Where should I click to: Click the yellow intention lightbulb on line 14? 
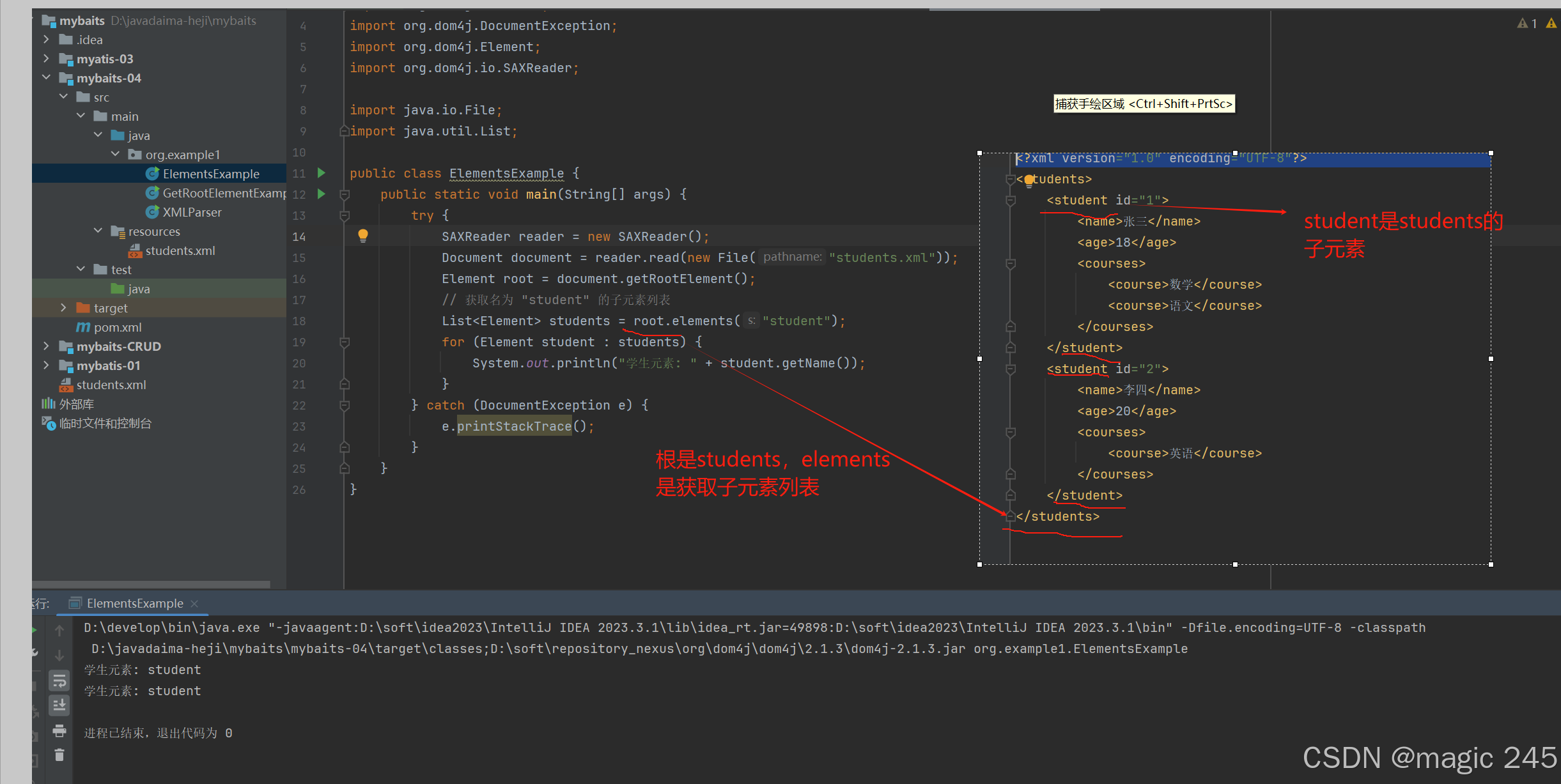(363, 236)
